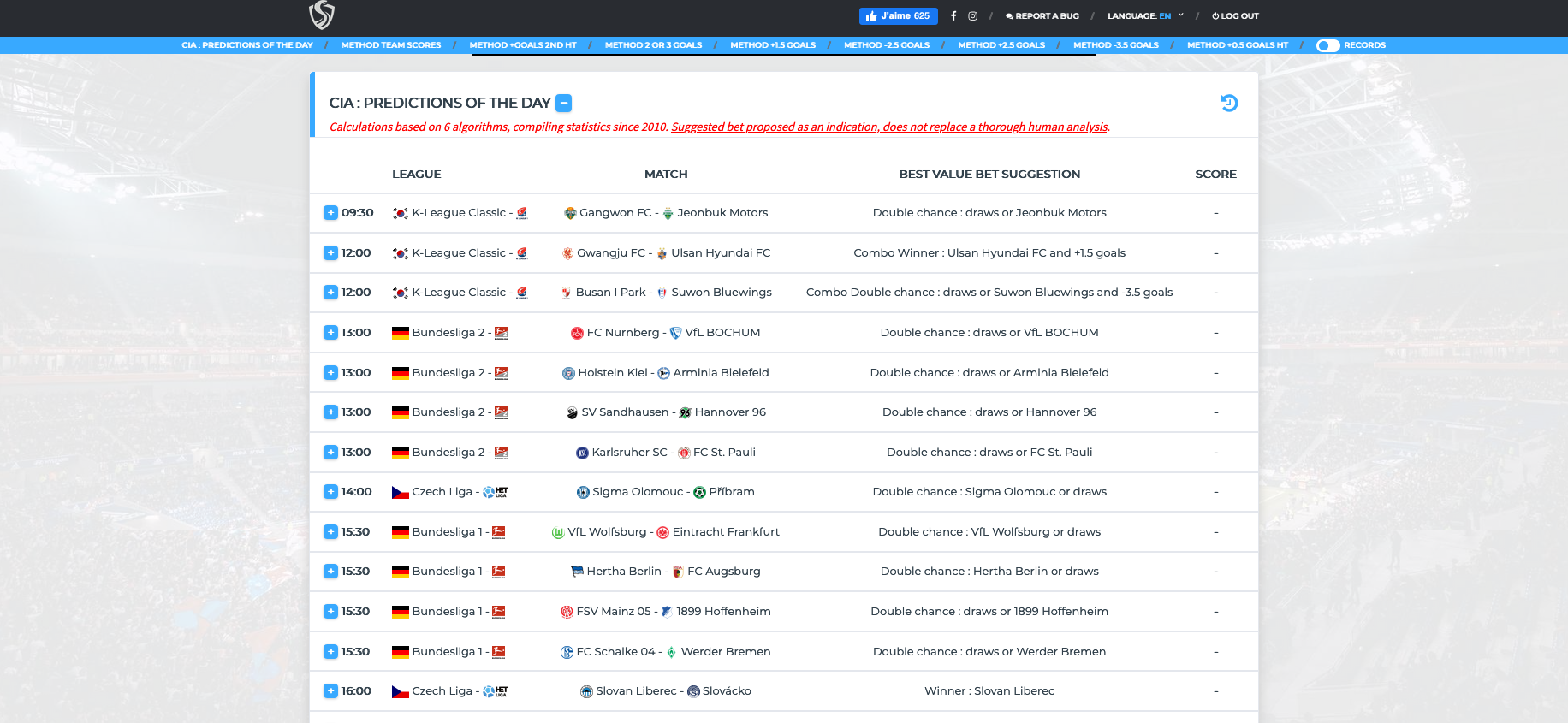The height and width of the screenshot is (723, 1568).
Task: Expand the FC Schalke 04 row
Action: pos(330,651)
